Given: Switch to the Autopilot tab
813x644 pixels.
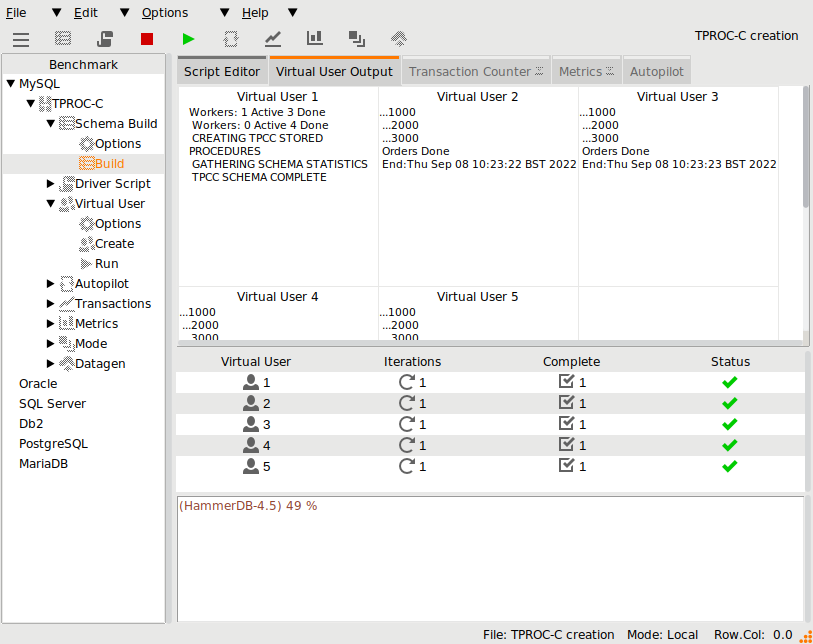Looking at the screenshot, I should click(657, 72).
